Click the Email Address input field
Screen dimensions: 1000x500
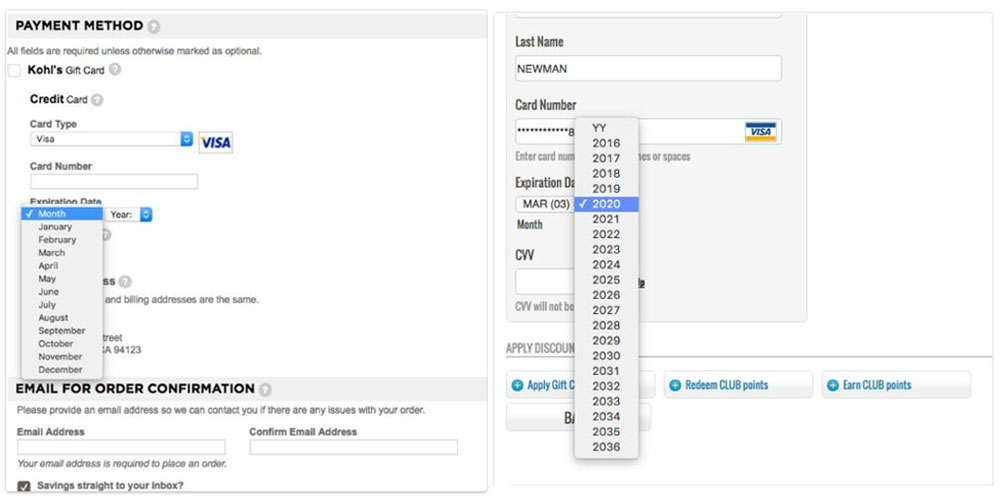click(121, 447)
